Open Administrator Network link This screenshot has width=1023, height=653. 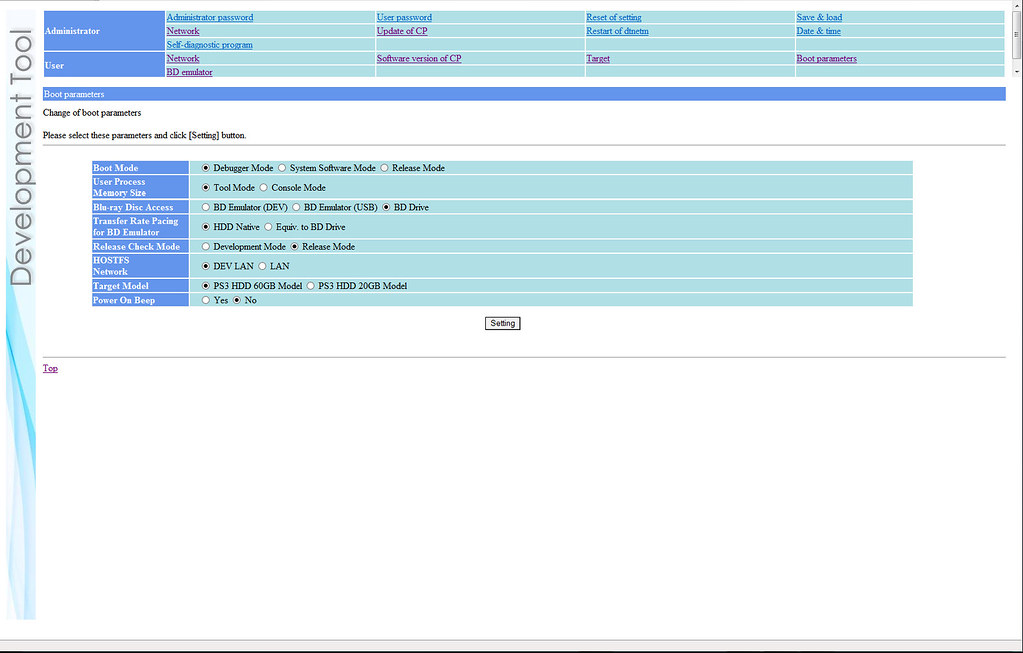[x=183, y=31]
